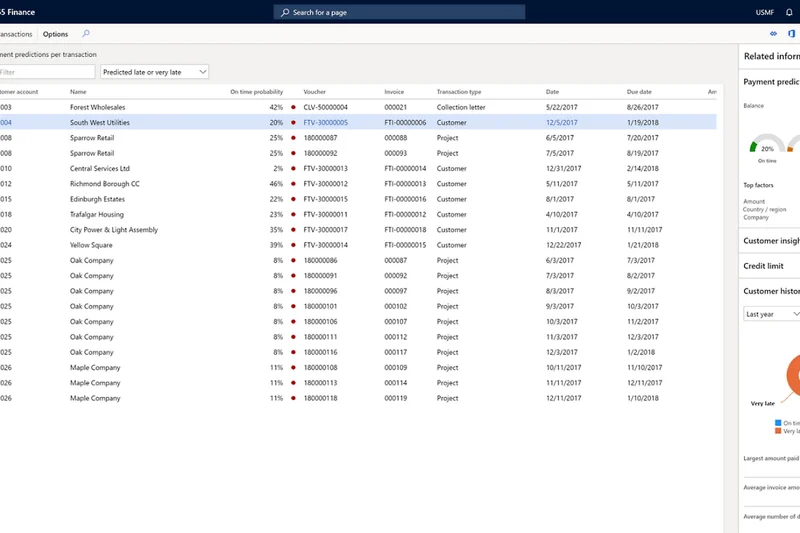The image size is (800, 533).
Task: Collapse the Payment predictions section
Action: (x=771, y=82)
